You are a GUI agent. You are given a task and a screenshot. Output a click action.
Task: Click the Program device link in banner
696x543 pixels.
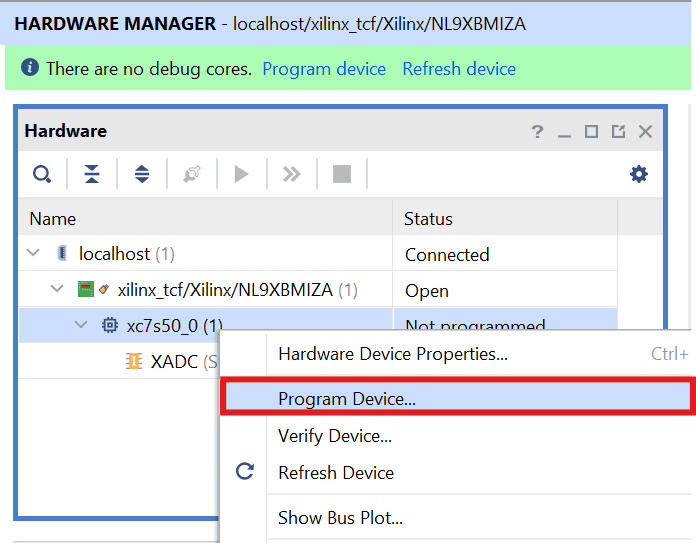point(324,69)
